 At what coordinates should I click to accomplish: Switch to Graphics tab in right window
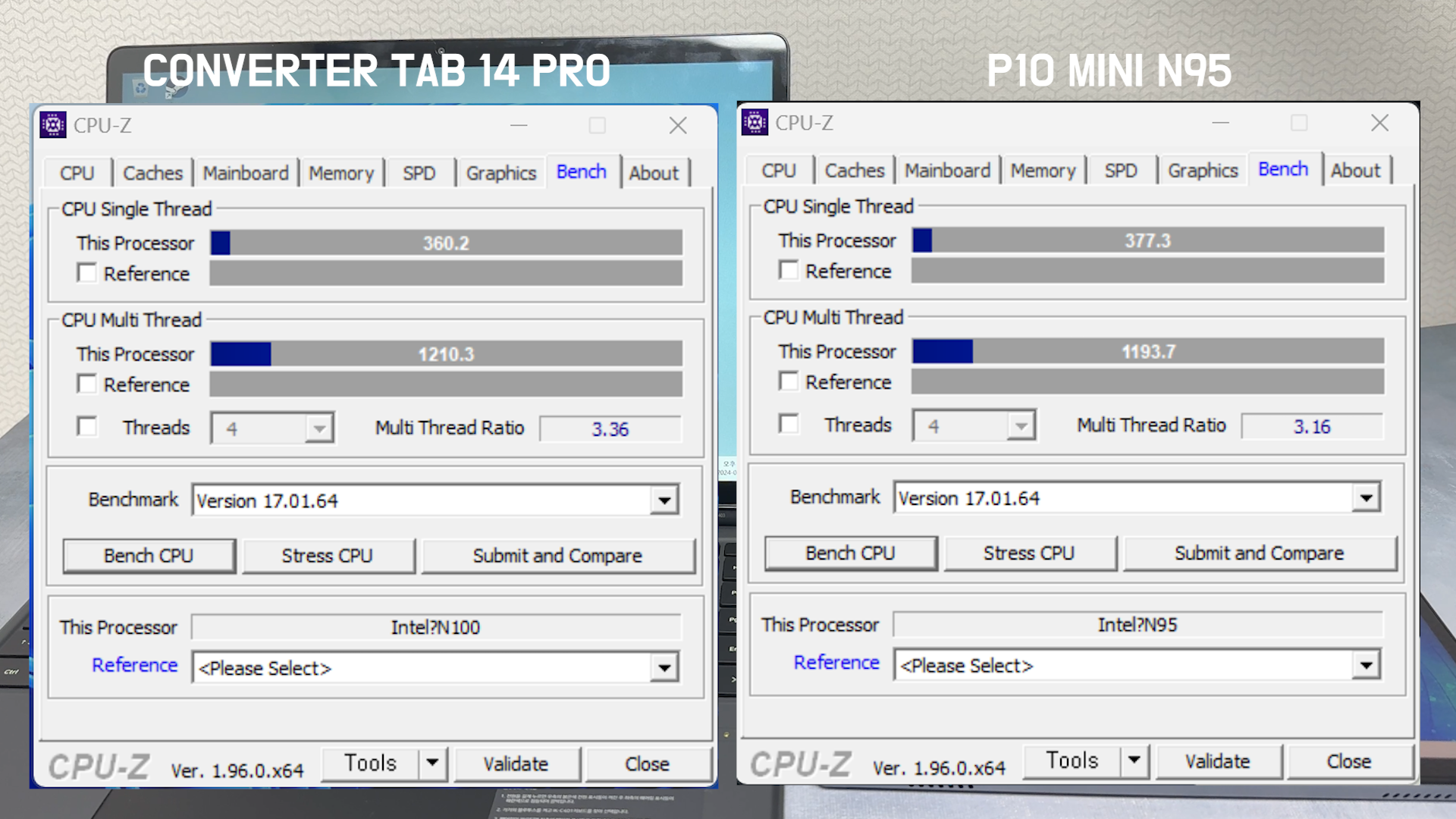point(1203,171)
